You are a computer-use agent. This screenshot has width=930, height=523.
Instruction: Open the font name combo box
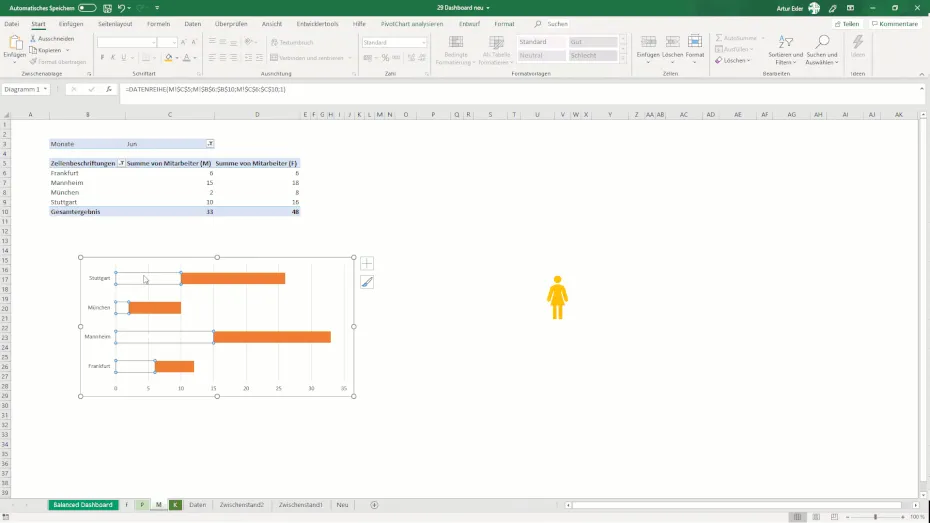pos(127,42)
